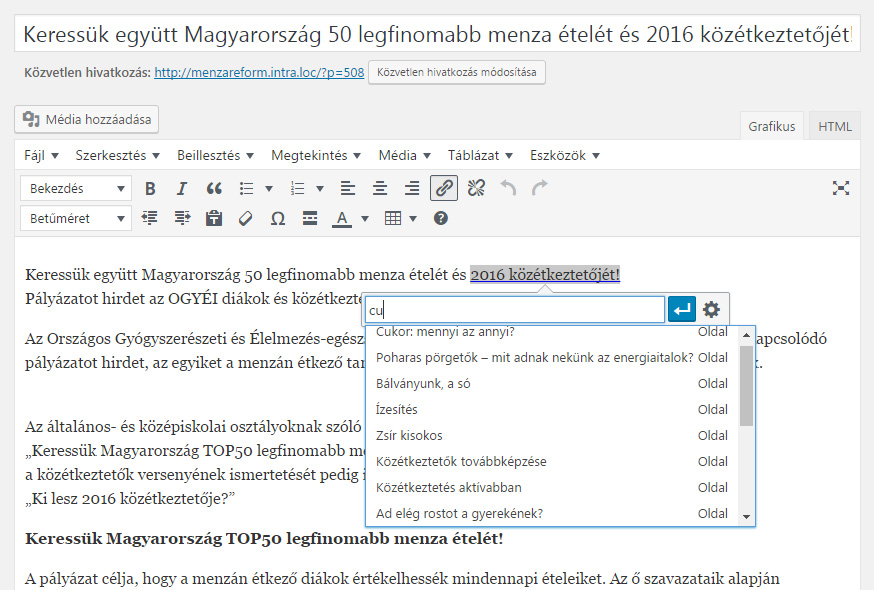Insert a special character (omega)
This screenshot has width=874, height=590.
click(x=278, y=218)
